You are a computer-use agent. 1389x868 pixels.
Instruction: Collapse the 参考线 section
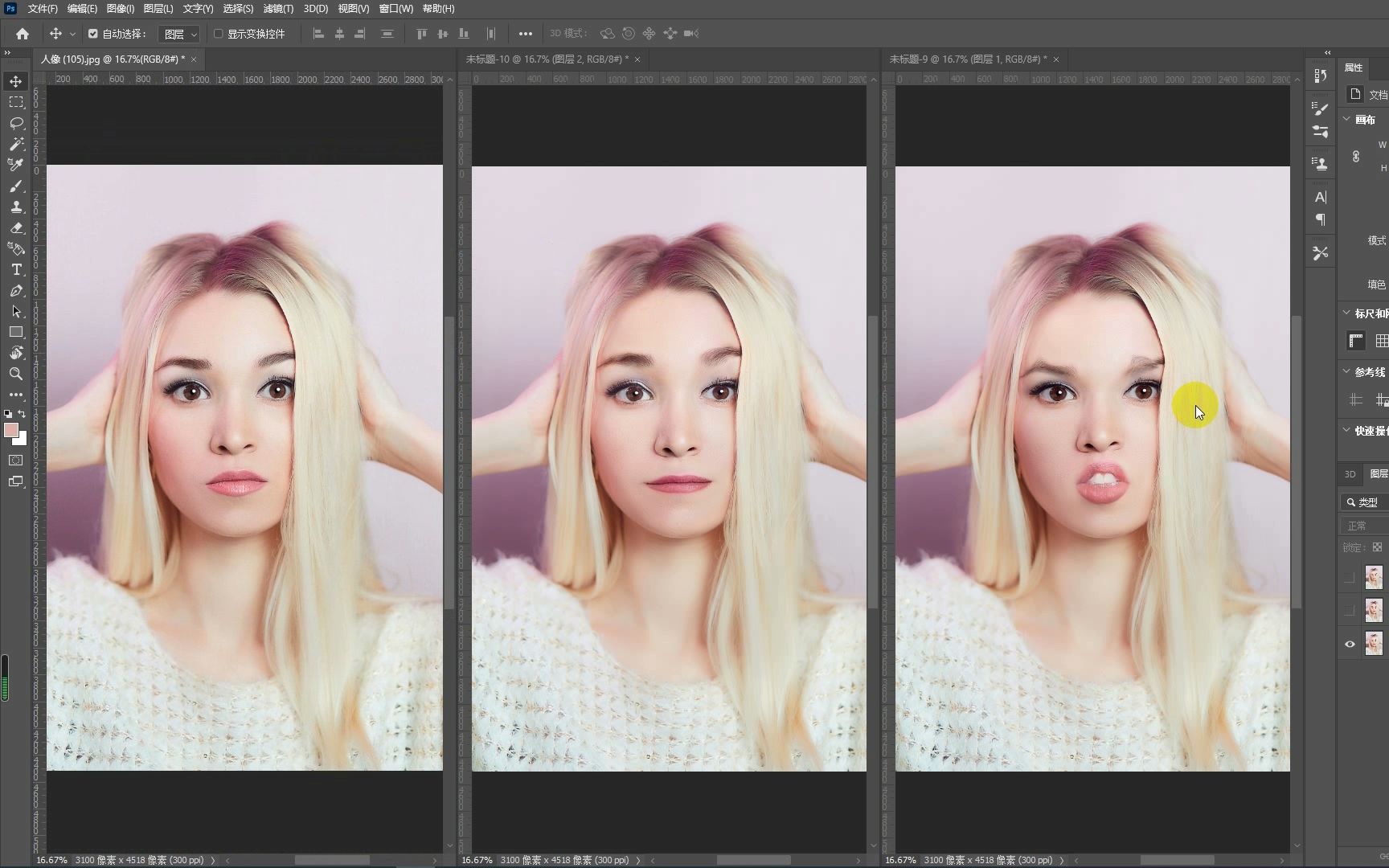pyautogui.click(x=1346, y=371)
